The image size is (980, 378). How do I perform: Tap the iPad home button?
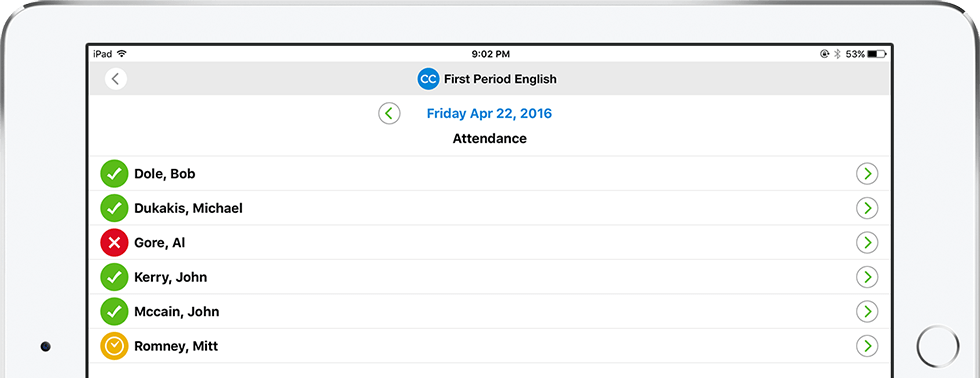pos(938,346)
